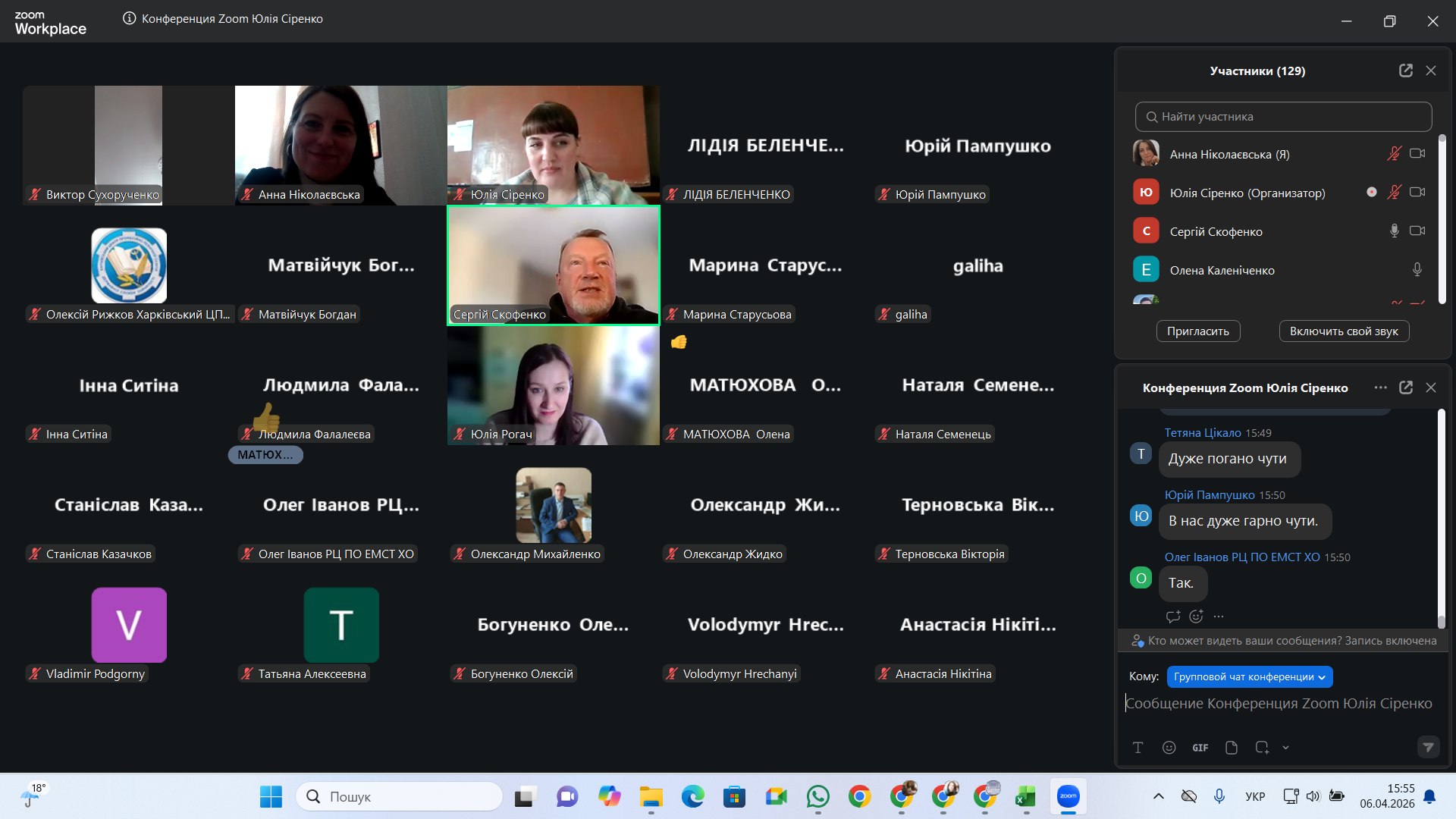Open text formatting tool in chat
This screenshot has width=1456, height=819.
pos(1137,748)
